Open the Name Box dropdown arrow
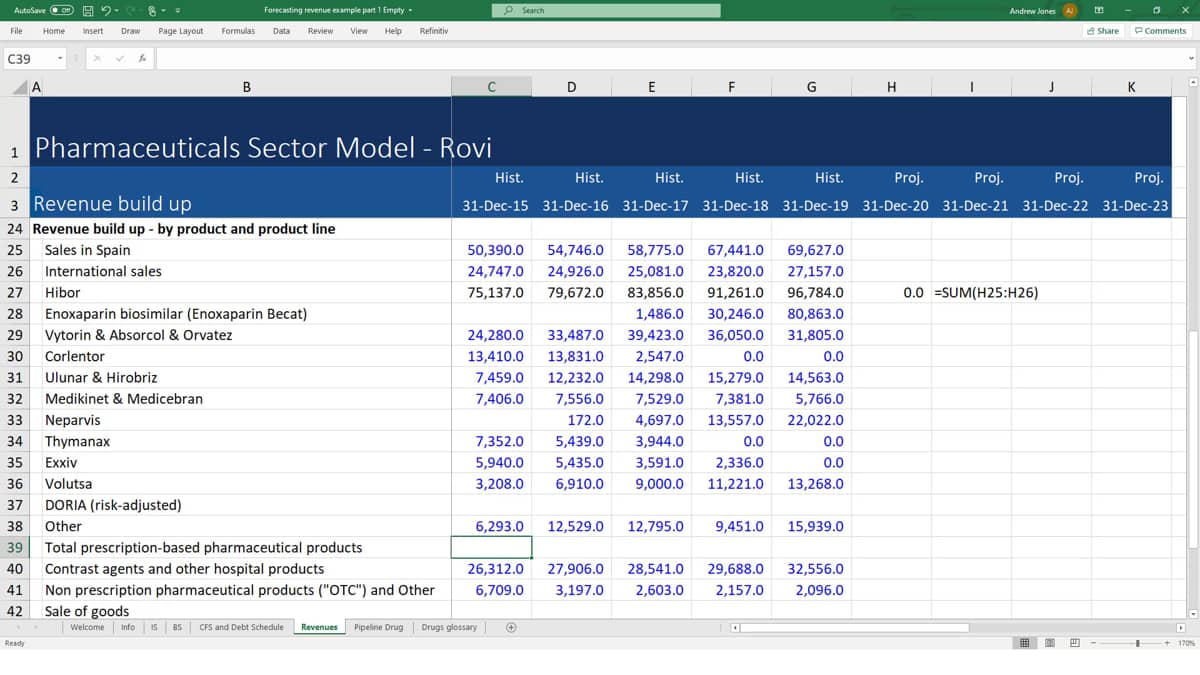Screen dimensions: 1200x675 point(60,59)
